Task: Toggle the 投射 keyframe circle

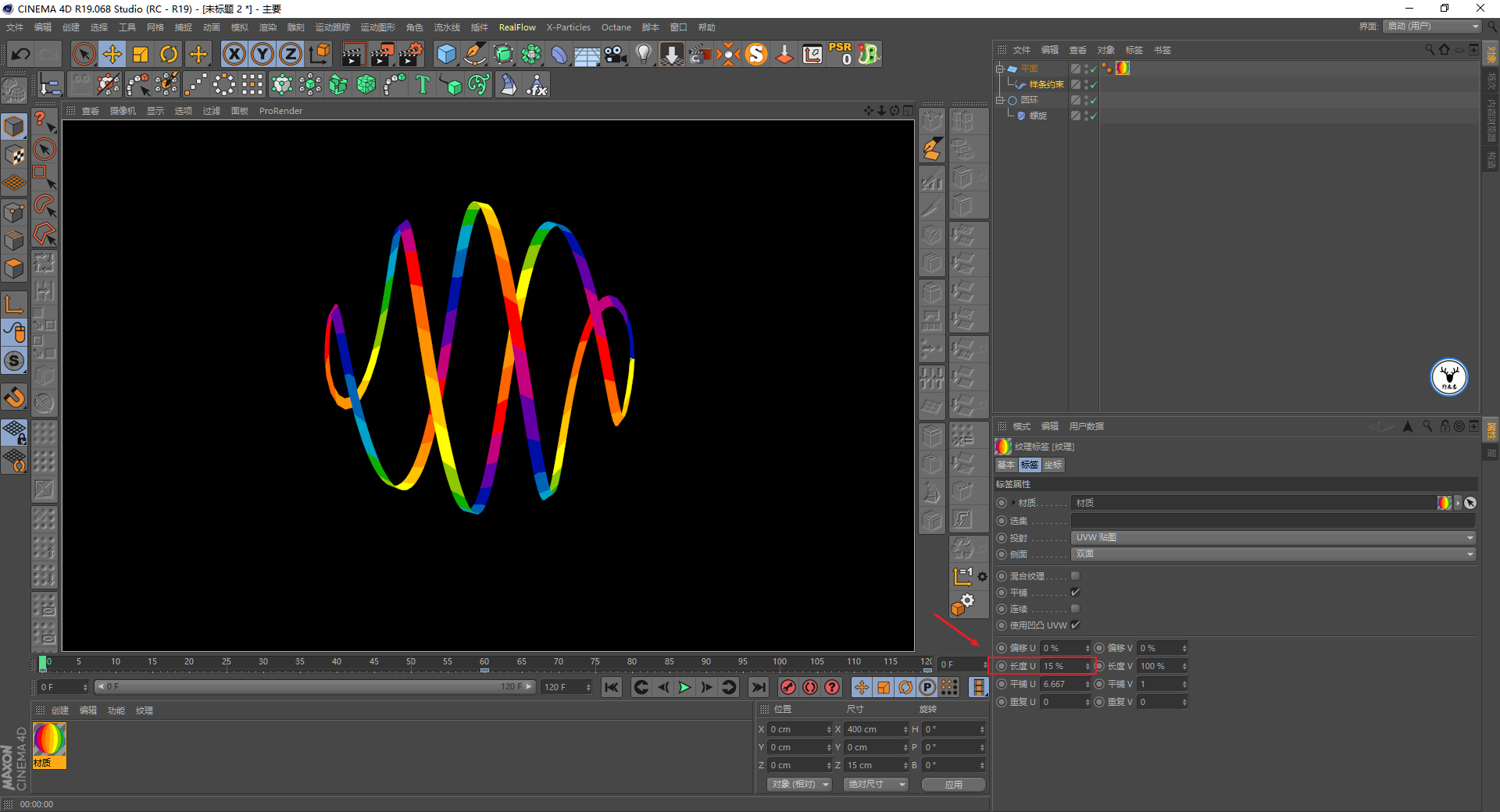Action: [x=1002, y=538]
